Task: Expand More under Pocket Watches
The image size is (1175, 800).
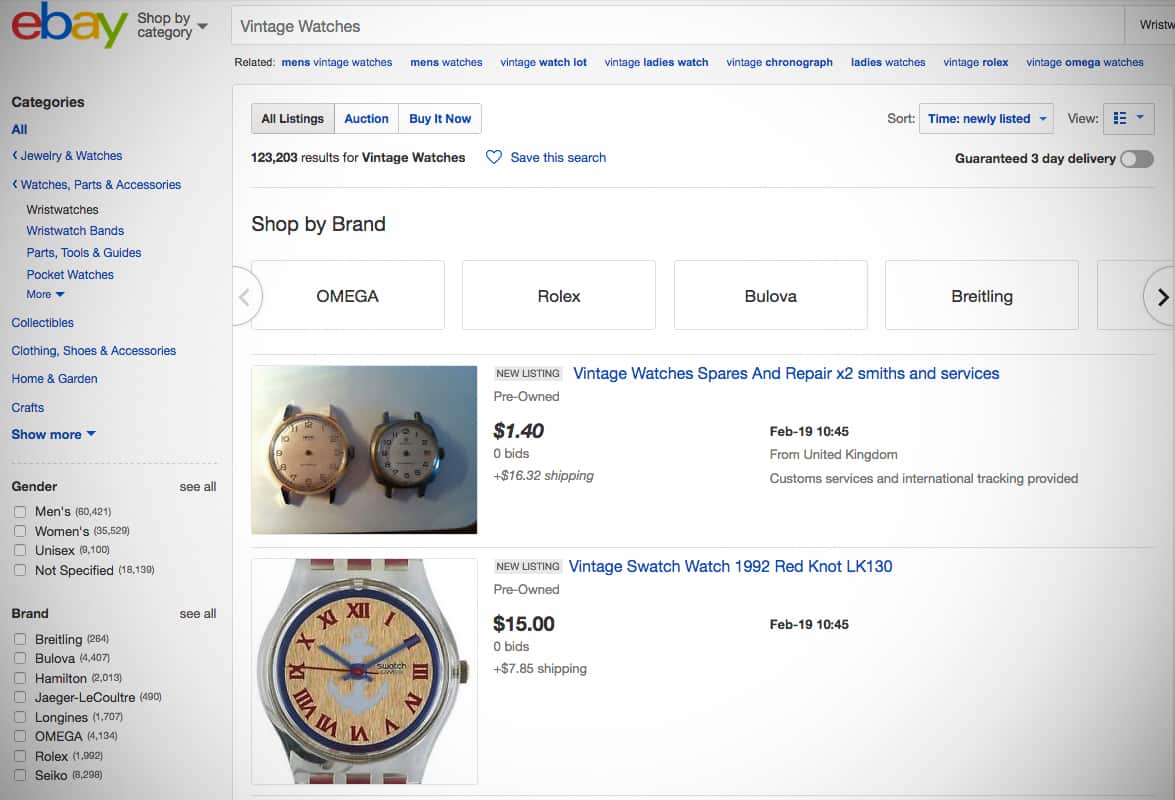Action: pyautogui.click(x=40, y=294)
